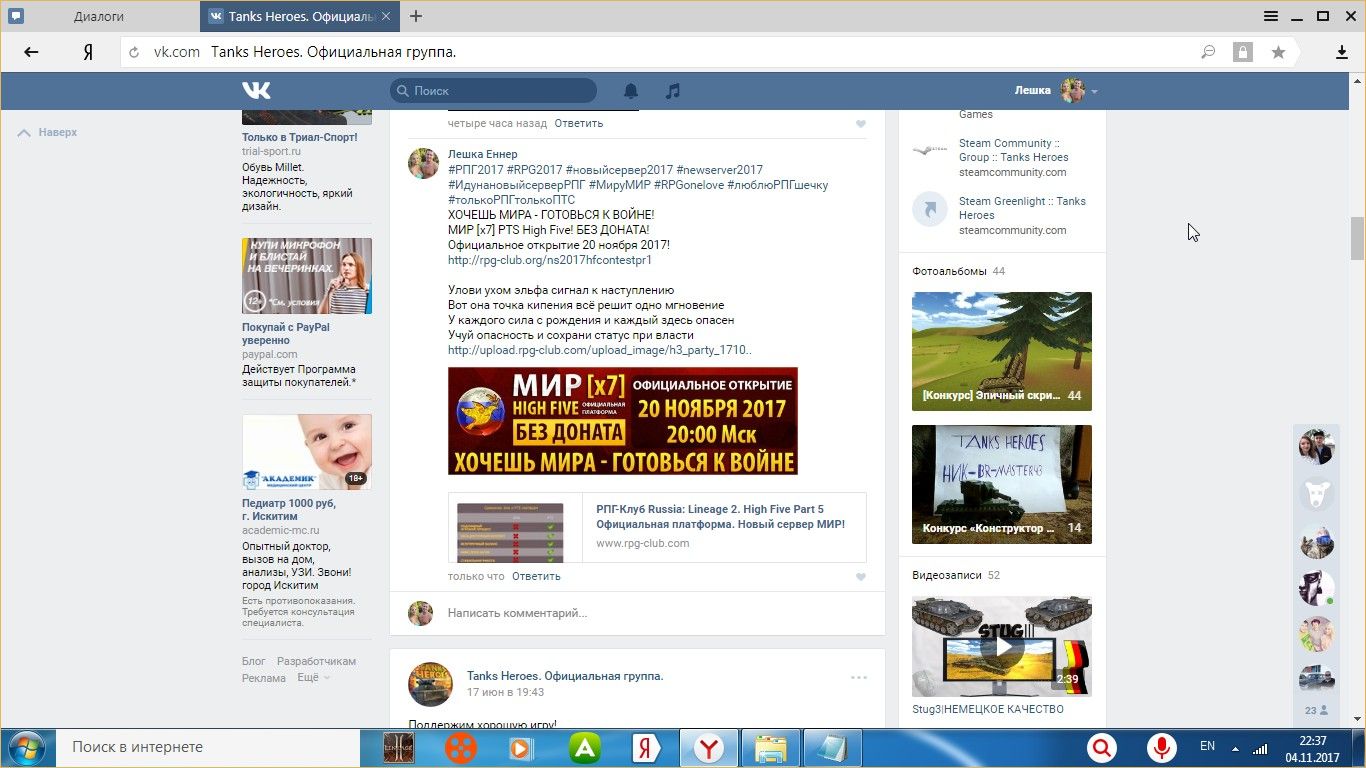Click the Разработчикам footer link

(x=316, y=662)
